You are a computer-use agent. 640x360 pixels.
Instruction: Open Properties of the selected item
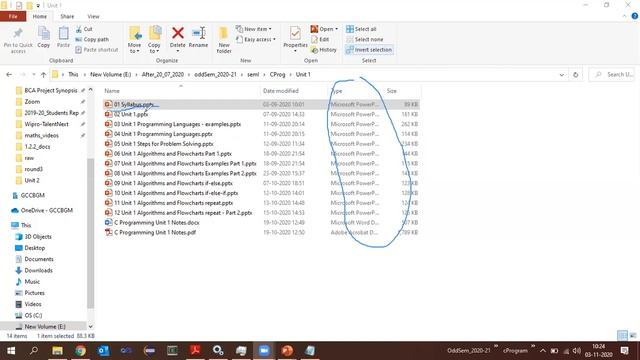click(x=295, y=40)
